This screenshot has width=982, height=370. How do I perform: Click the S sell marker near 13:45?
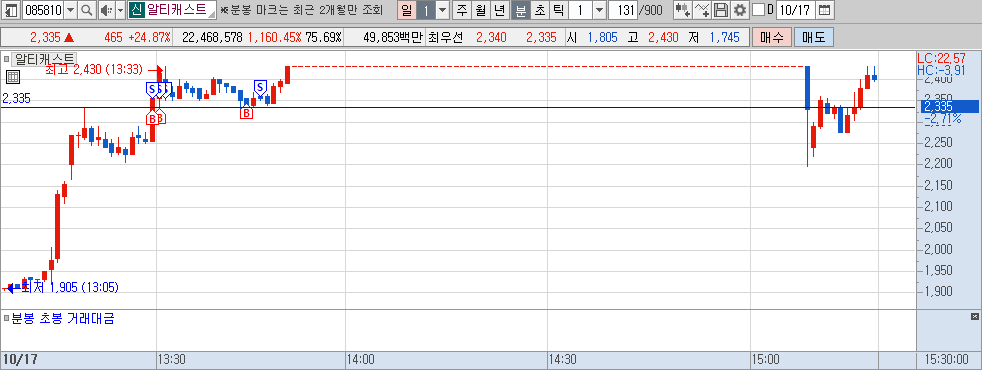pos(260,87)
